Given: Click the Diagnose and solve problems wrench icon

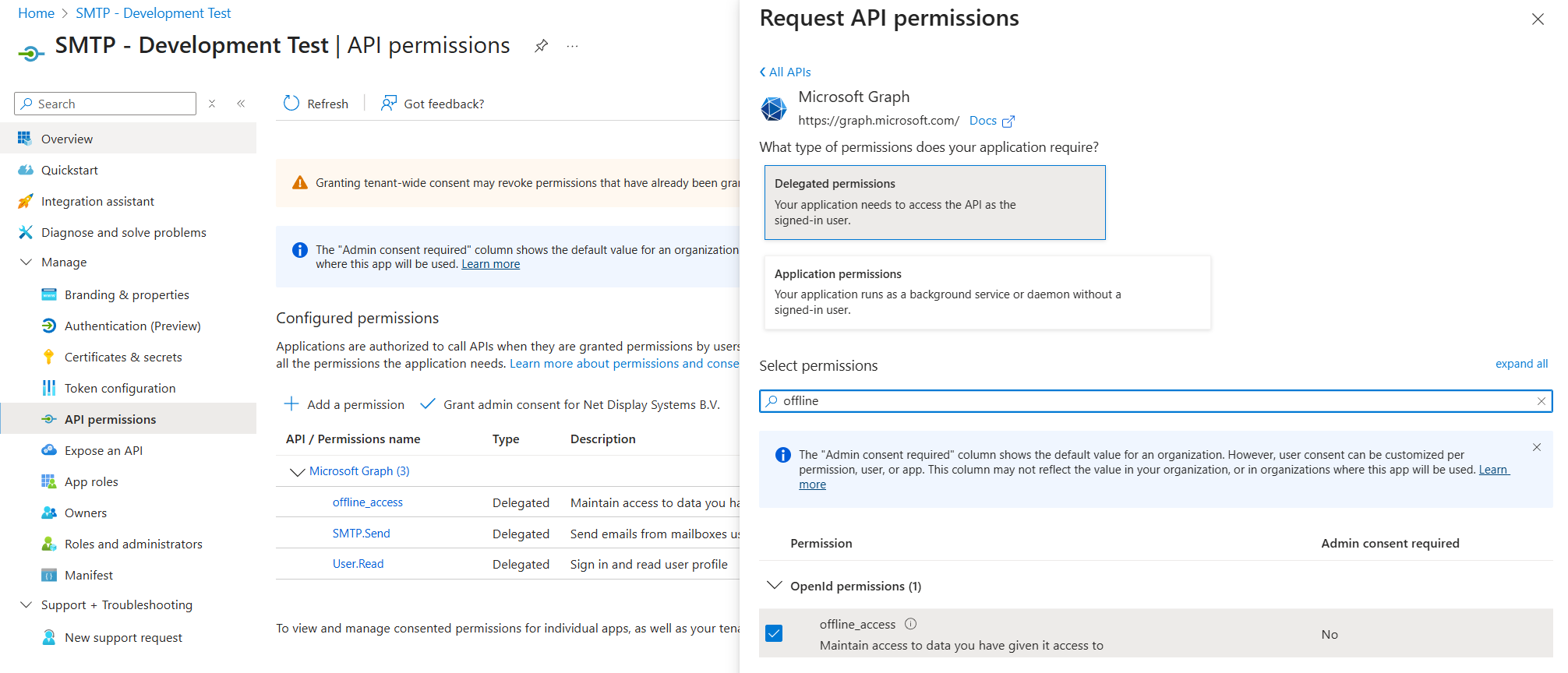Looking at the screenshot, I should [25, 232].
